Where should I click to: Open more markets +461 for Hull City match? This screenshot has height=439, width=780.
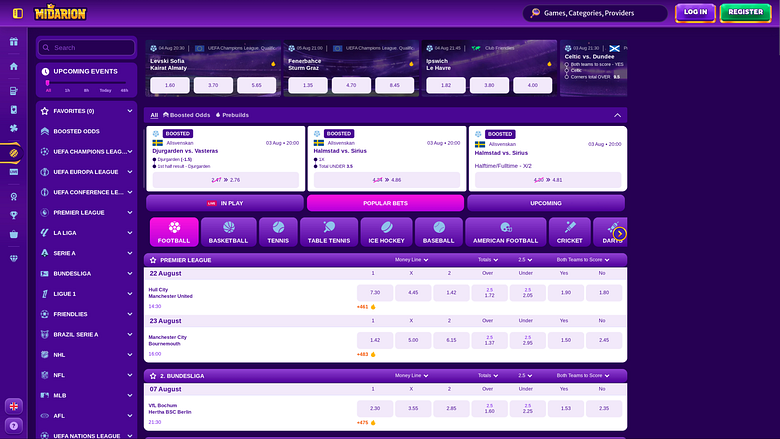click(x=366, y=307)
